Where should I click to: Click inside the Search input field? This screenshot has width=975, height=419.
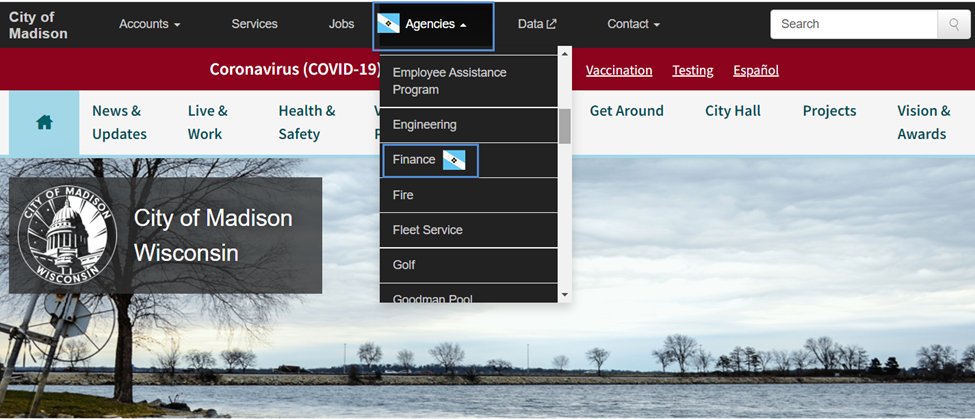[854, 24]
